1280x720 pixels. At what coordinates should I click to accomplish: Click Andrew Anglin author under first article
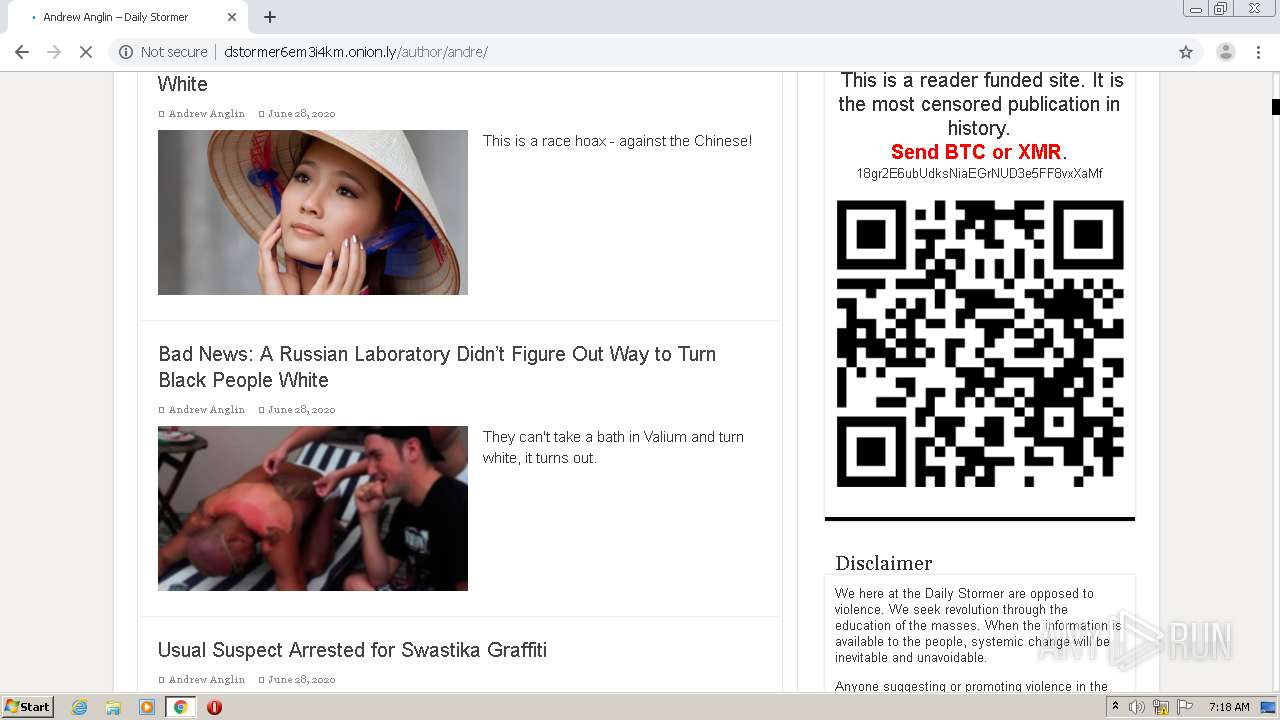(x=206, y=113)
